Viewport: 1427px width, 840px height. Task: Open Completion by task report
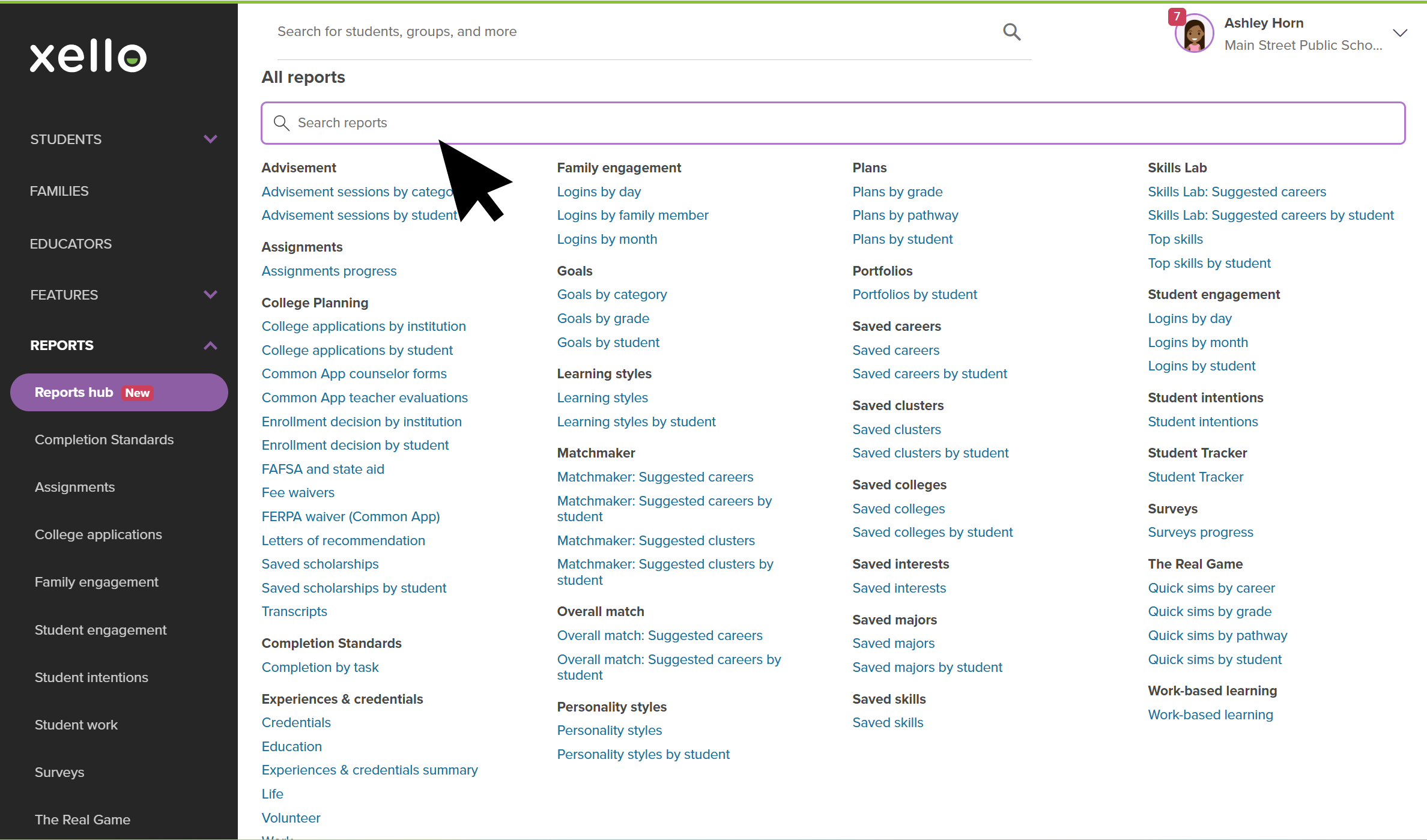point(320,667)
